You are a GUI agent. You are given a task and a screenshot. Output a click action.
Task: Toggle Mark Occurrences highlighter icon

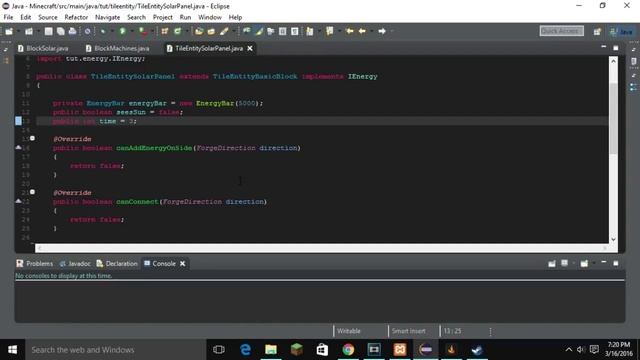pos(259,31)
